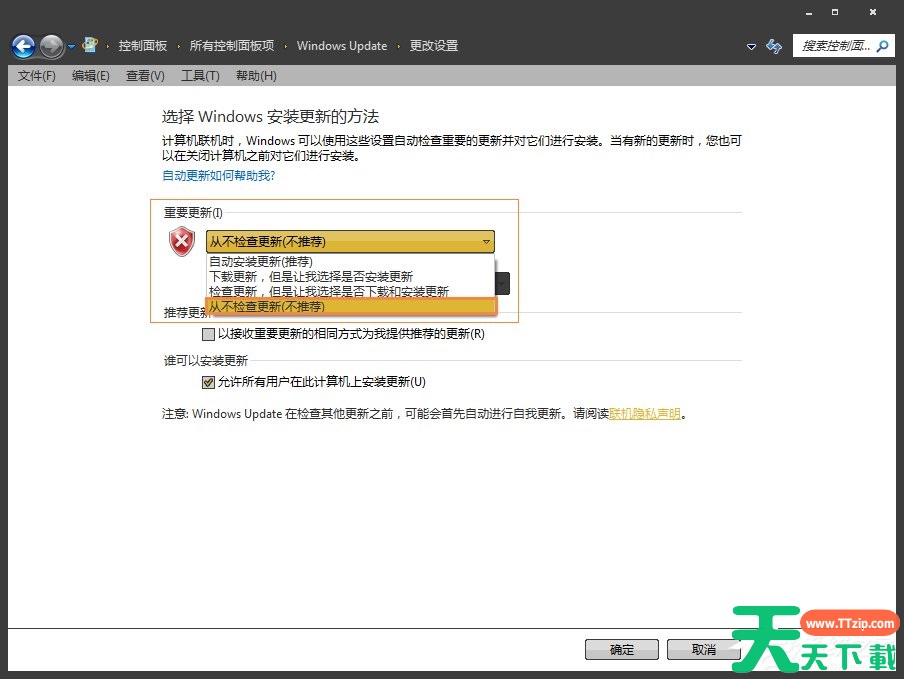Click the Control Panel icon in address bar
Screen dimensions: 904x679
coord(90,45)
